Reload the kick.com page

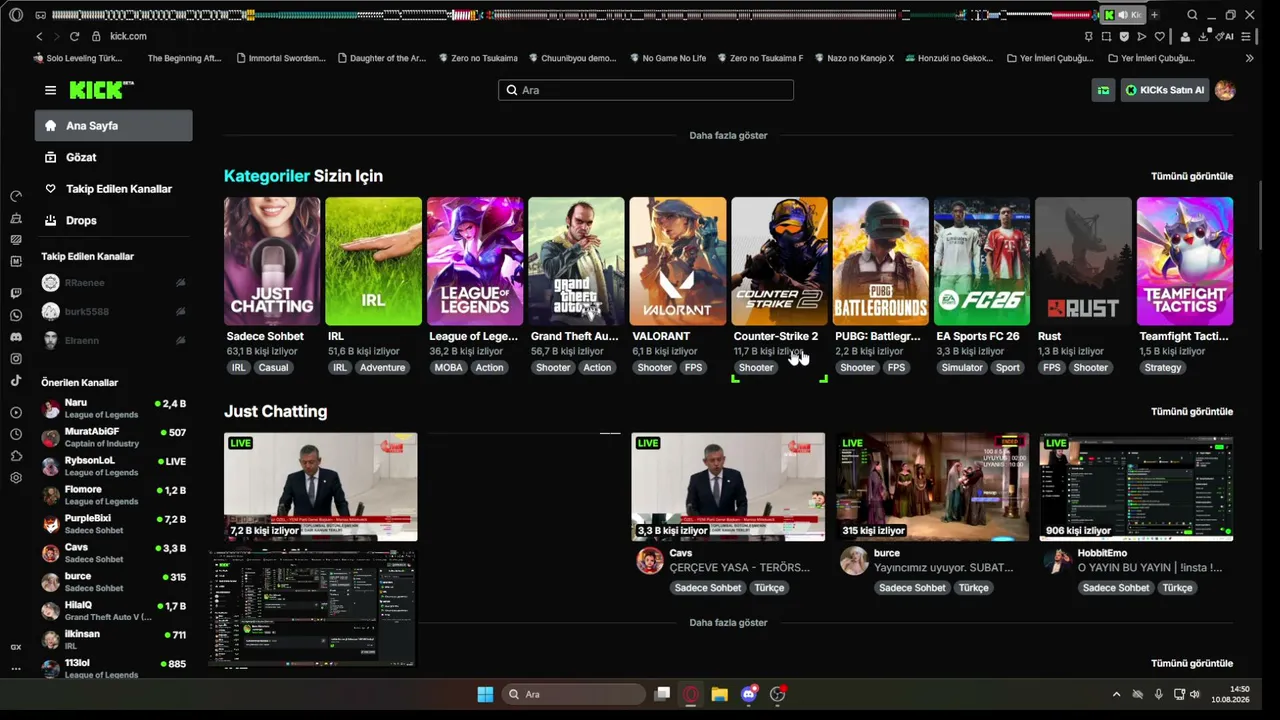pos(74,36)
